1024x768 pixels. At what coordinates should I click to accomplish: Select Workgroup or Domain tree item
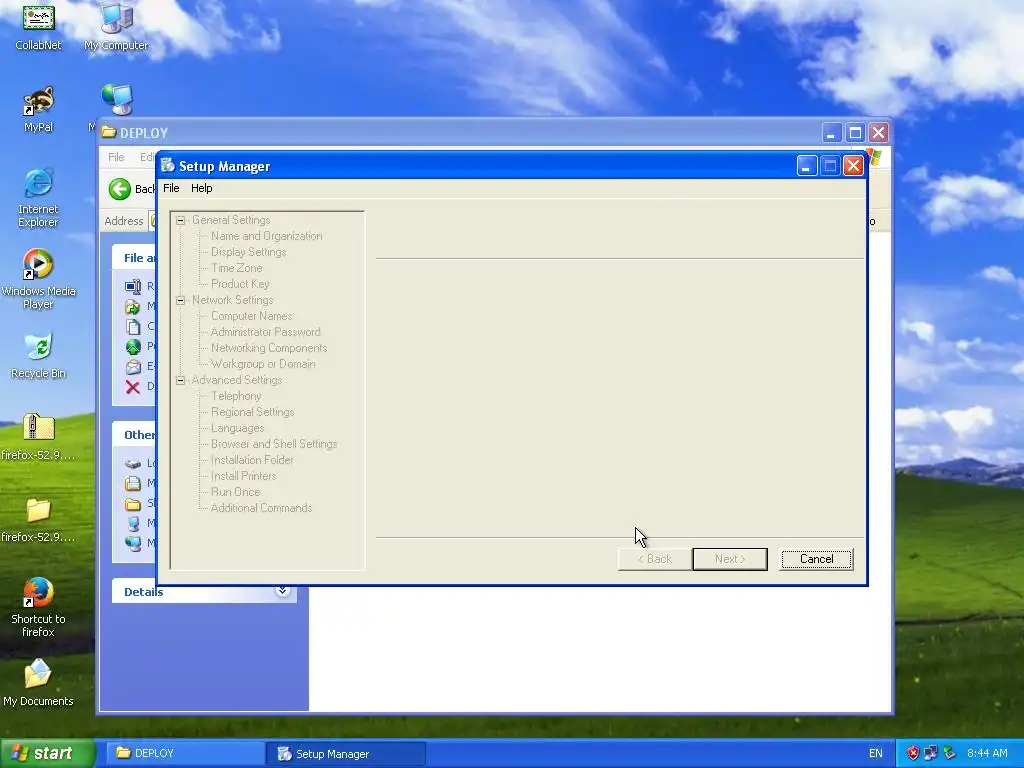(x=263, y=364)
